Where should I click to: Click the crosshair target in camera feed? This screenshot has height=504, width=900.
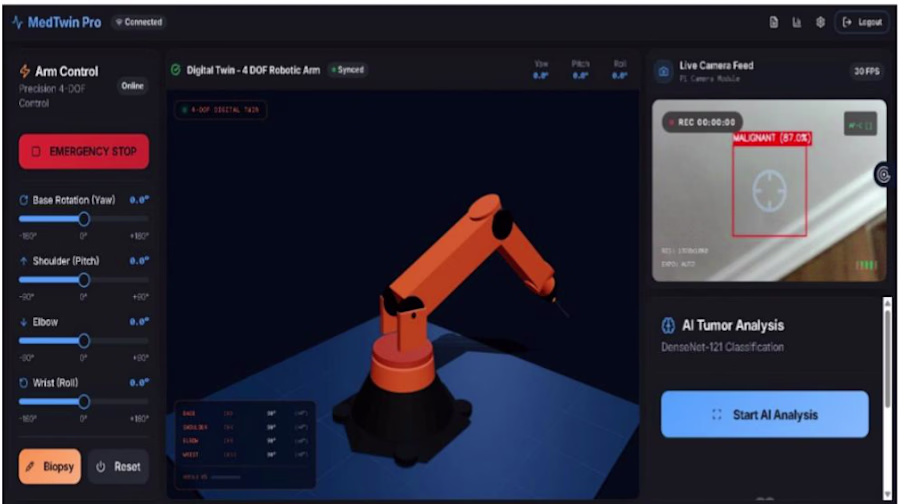pos(769,191)
